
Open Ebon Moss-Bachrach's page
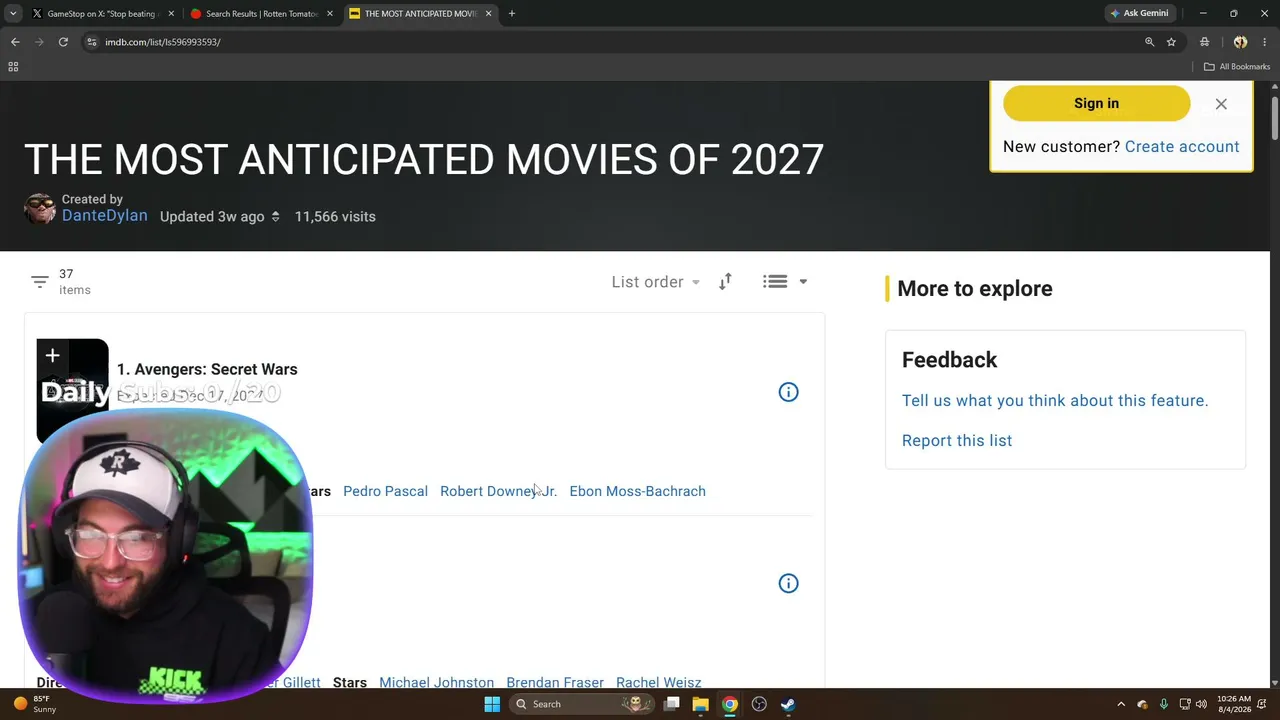pyautogui.click(x=637, y=491)
